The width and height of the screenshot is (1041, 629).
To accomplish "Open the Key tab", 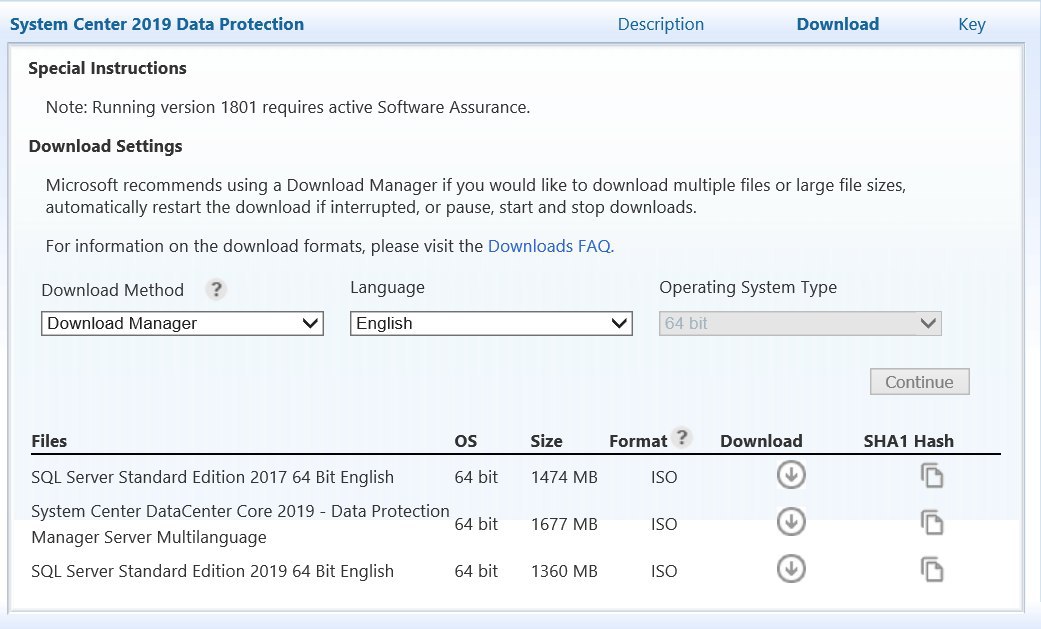I will [972, 25].
